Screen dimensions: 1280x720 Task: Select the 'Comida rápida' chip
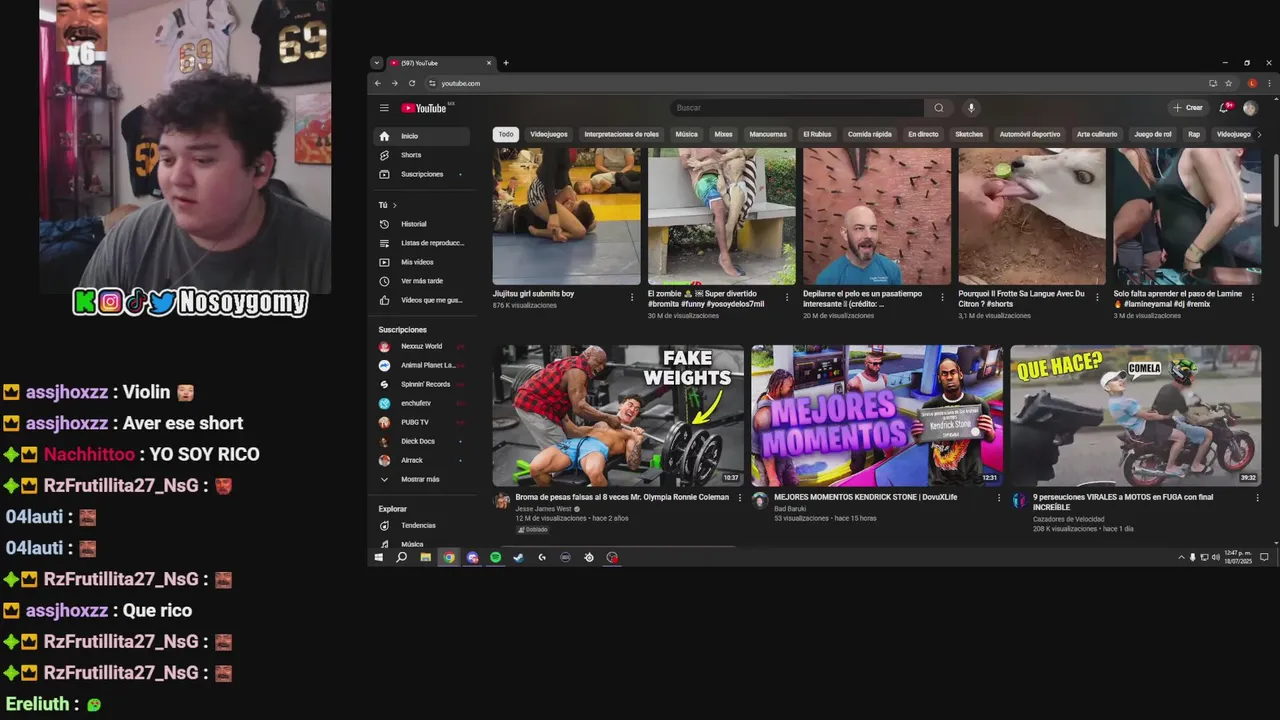click(x=870, y=134)
